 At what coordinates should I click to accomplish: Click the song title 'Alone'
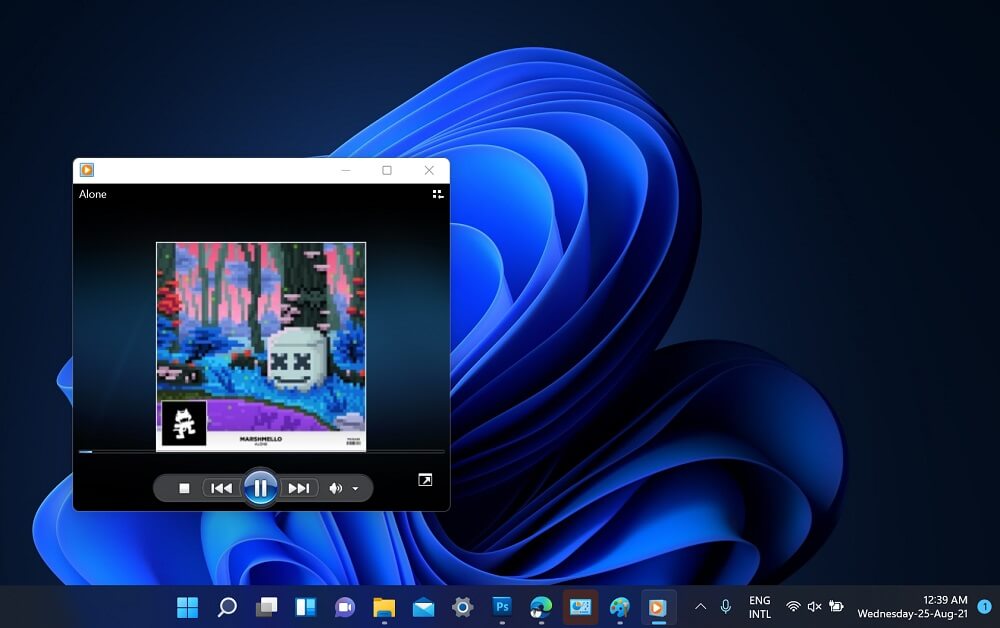92,194
